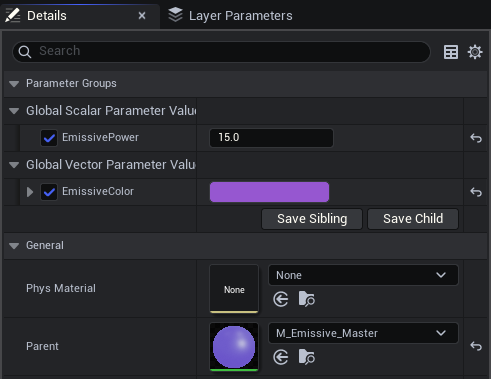This screenshot has width=491, height=379.
Task: Use selected asset for Phys Material
Action: tap(281, 299)
